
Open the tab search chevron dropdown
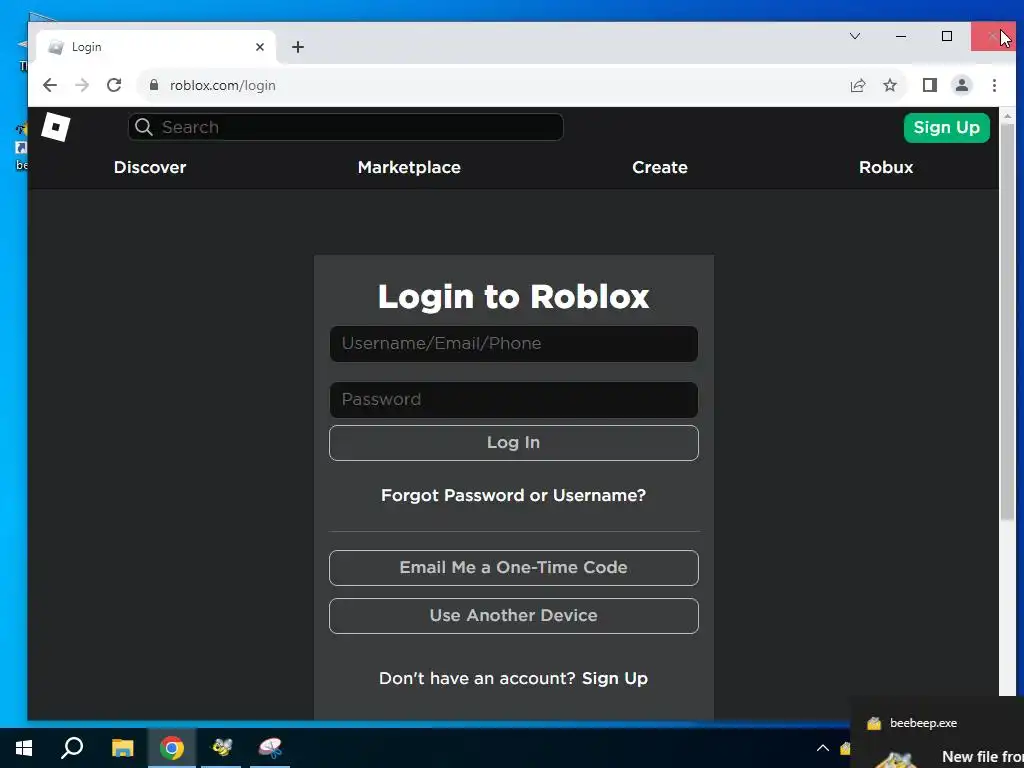855,37
